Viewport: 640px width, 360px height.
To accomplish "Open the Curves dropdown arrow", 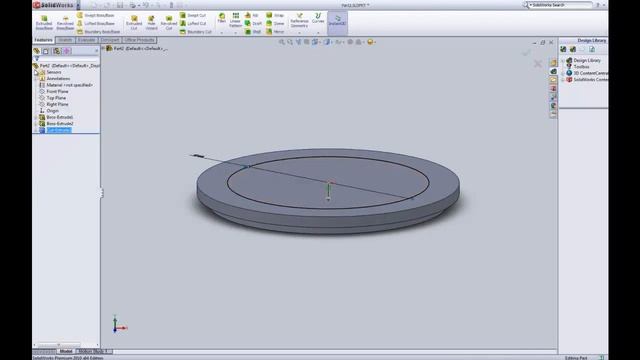I will point(318,33).
